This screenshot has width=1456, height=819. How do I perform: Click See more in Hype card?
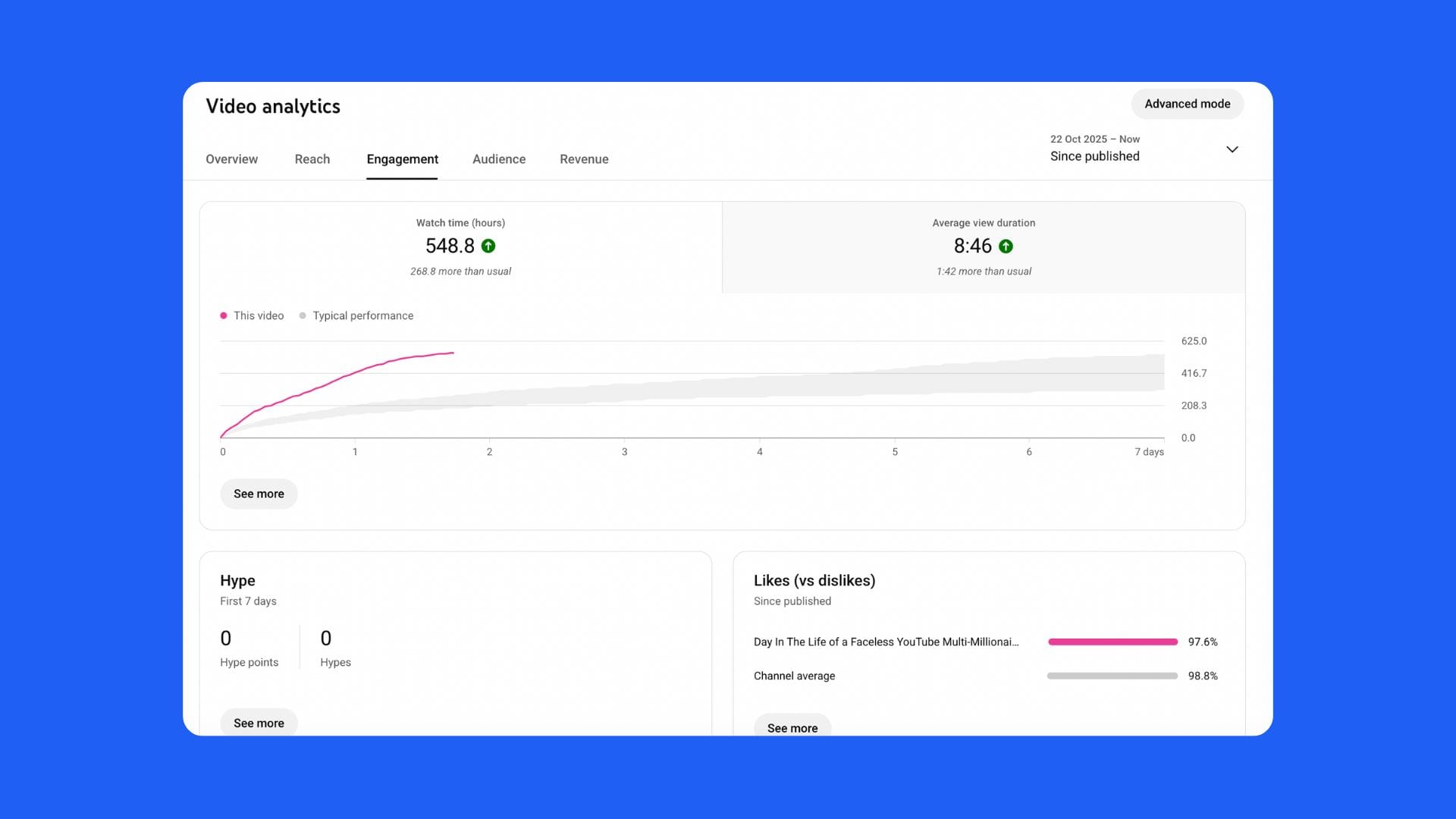(259, 723)
